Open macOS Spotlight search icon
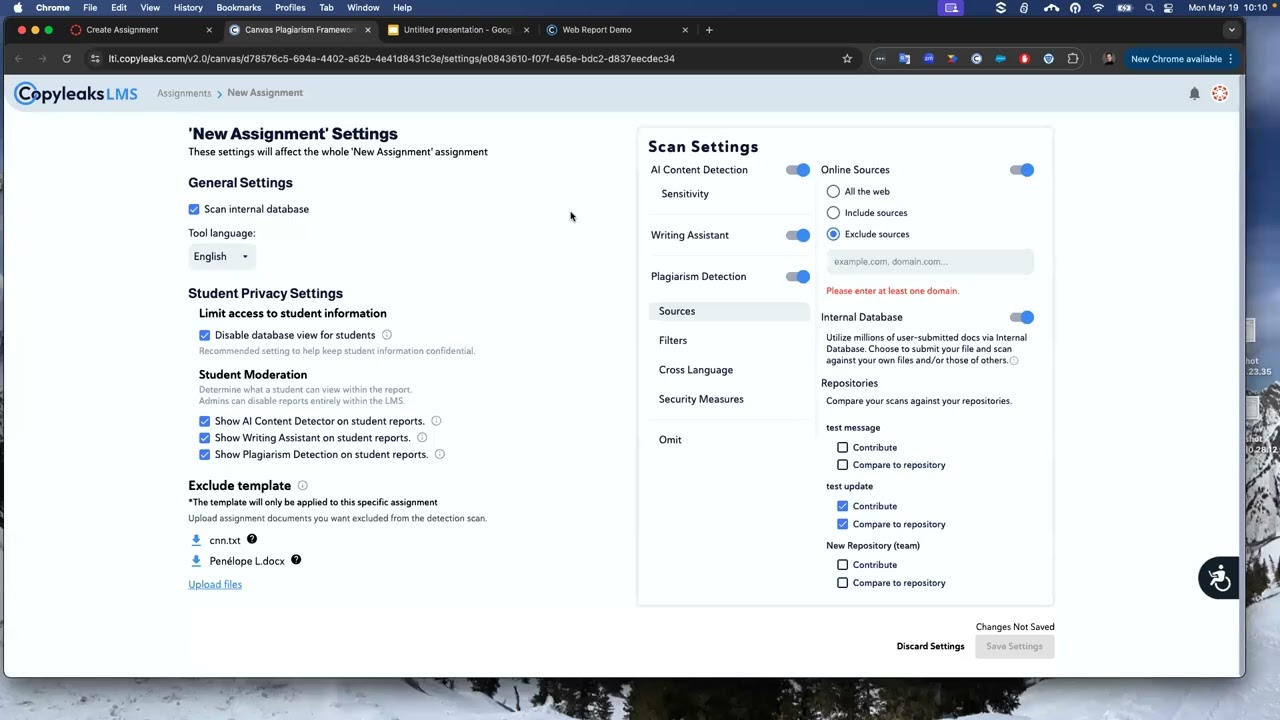 click(x=1149, y=7)
